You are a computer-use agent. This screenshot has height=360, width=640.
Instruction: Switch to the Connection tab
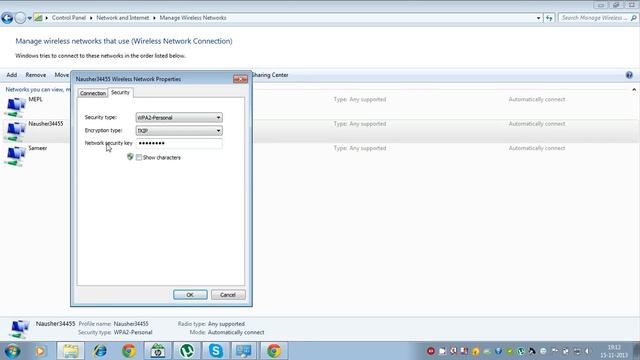point(93,93)
